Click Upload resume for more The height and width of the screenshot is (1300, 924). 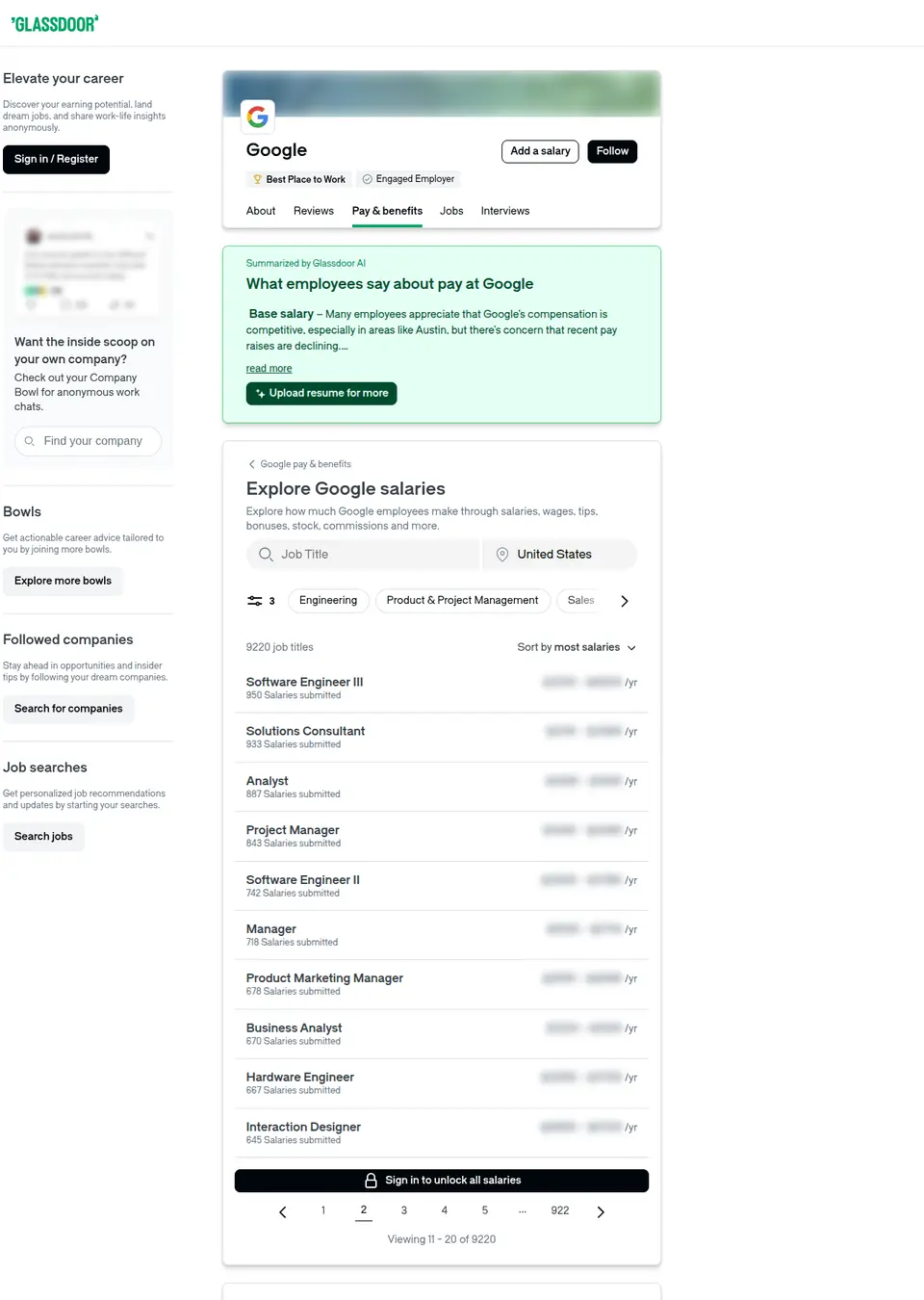coord(321,393)
